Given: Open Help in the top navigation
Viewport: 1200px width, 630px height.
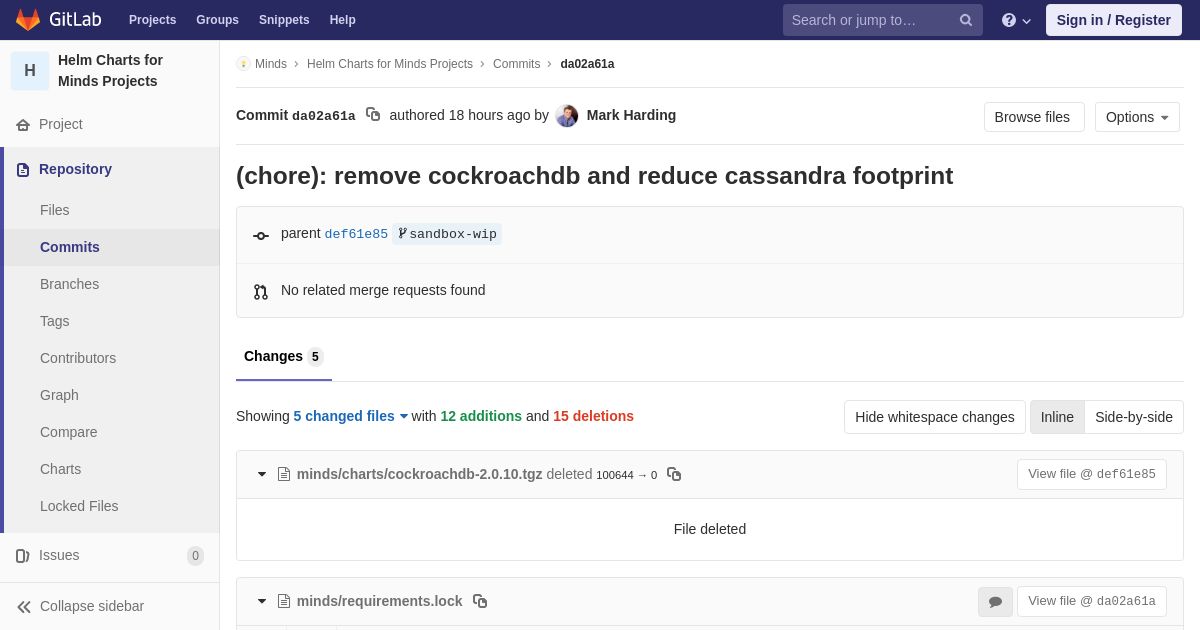Looking at the screenshot, I should click(343, 20).
